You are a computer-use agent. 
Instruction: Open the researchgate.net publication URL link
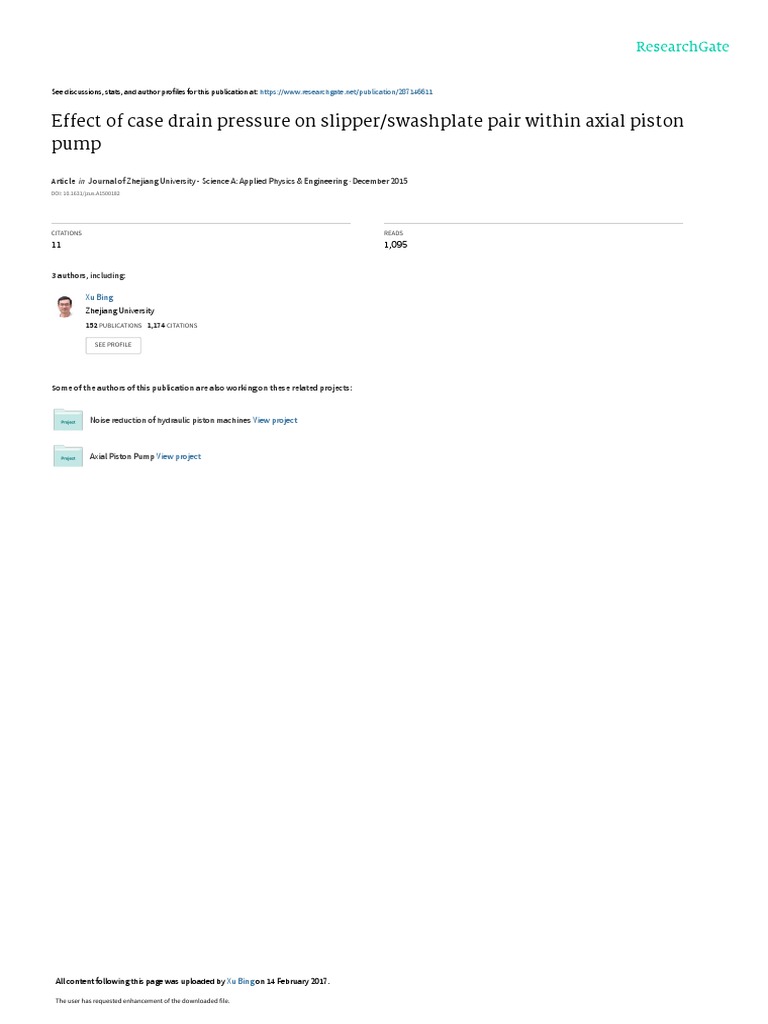tap(346, 92)
